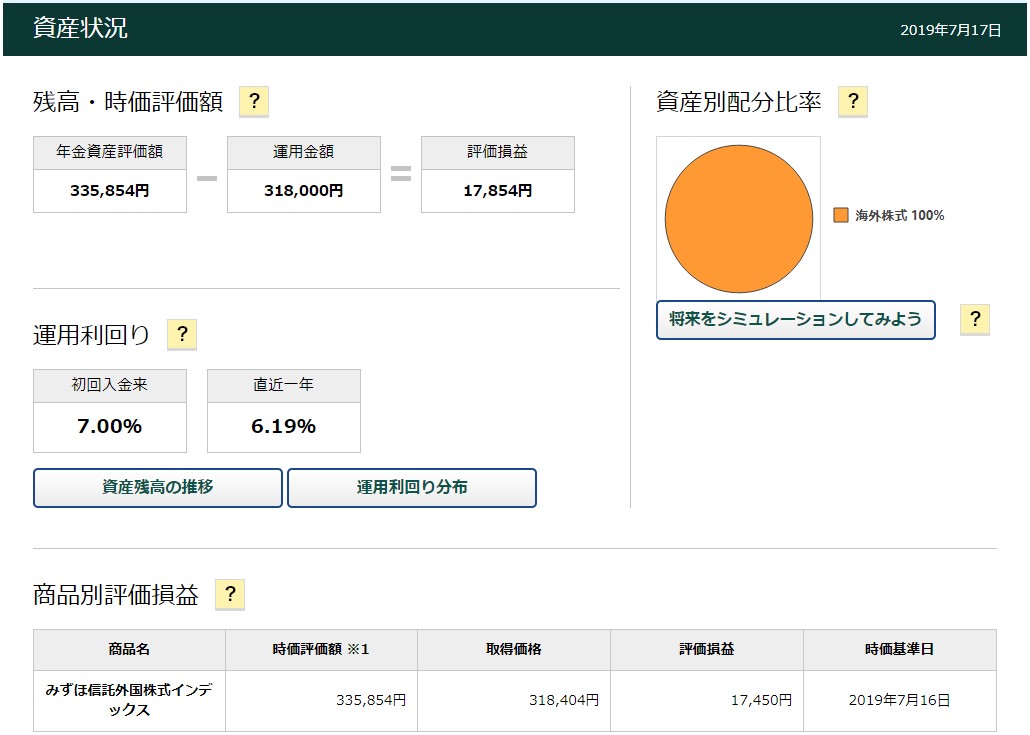Open help icon beside 残高・時価評価額
This screenshot has width=1030, height=735.
click(x=254, y=102)
